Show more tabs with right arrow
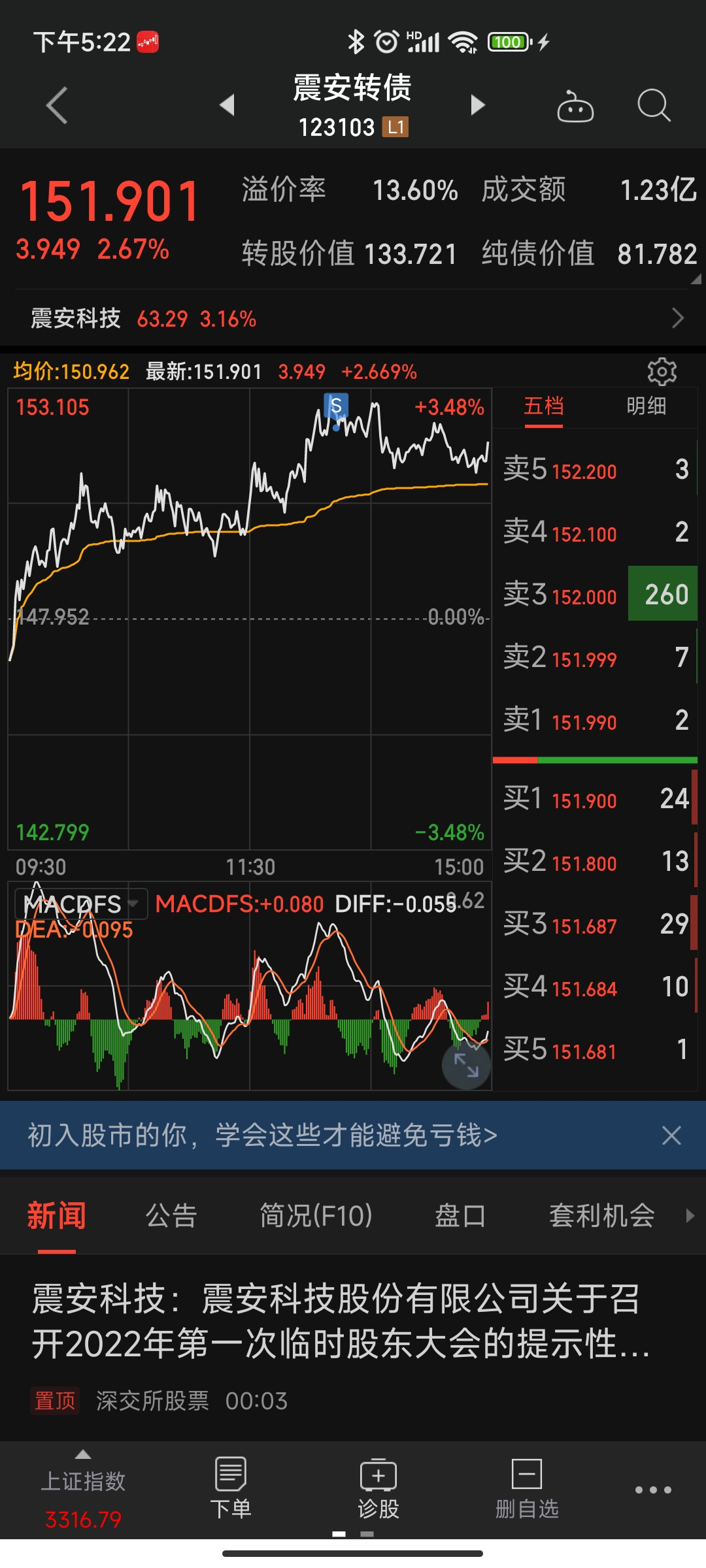 tap(690, 1216)
